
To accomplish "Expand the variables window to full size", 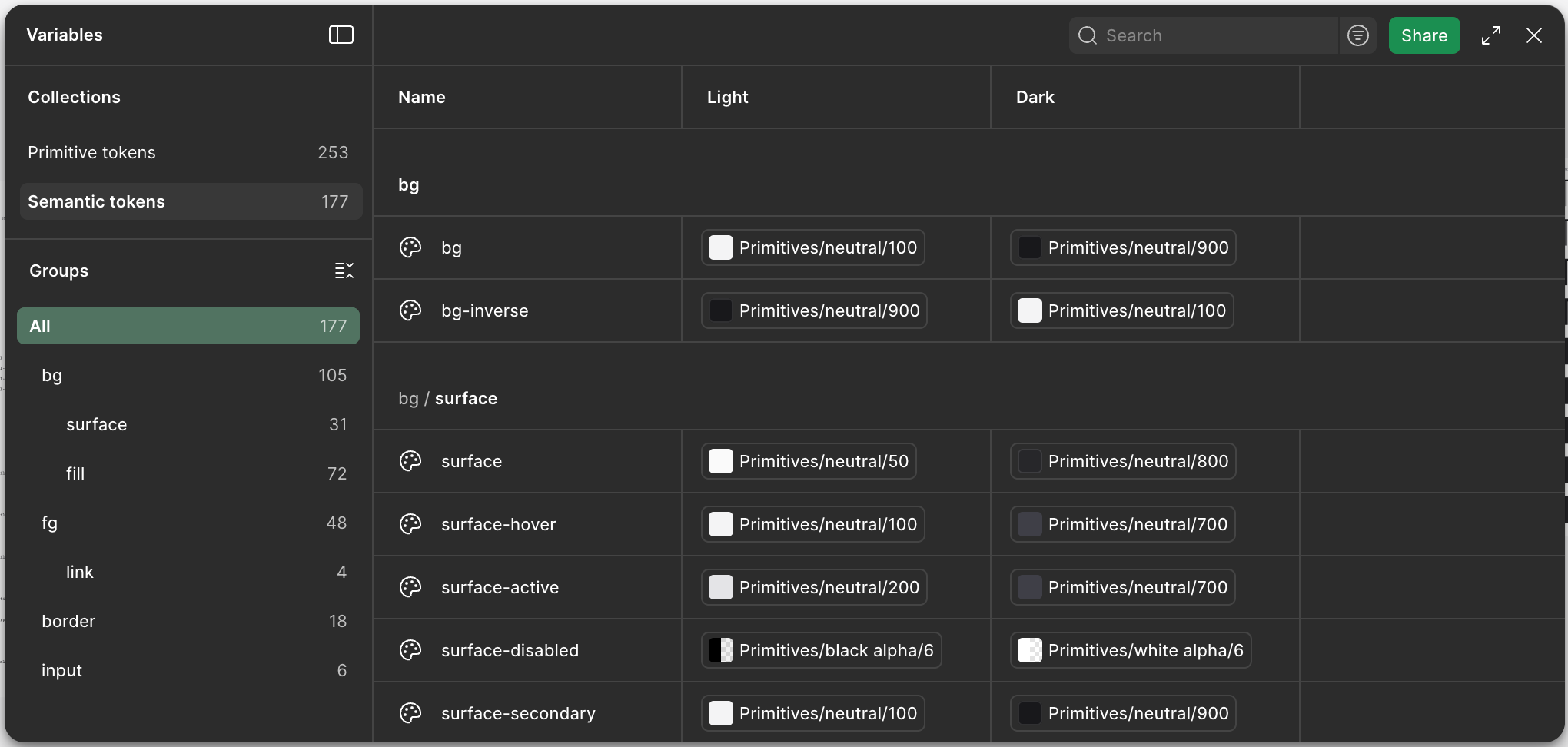I will (1490, 35).
